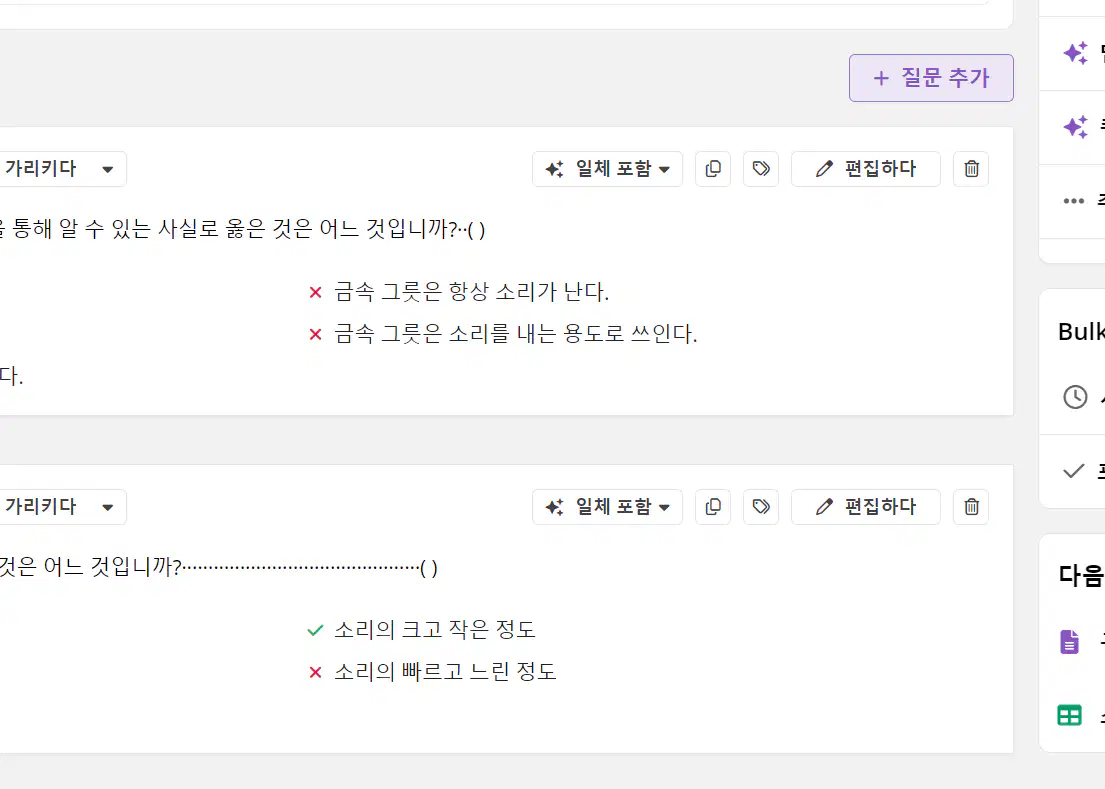Image resolution: width=1105 pixels, height=789 pixels.
Task: Click 편집하다 on the first question
Action: click(865, 169)
